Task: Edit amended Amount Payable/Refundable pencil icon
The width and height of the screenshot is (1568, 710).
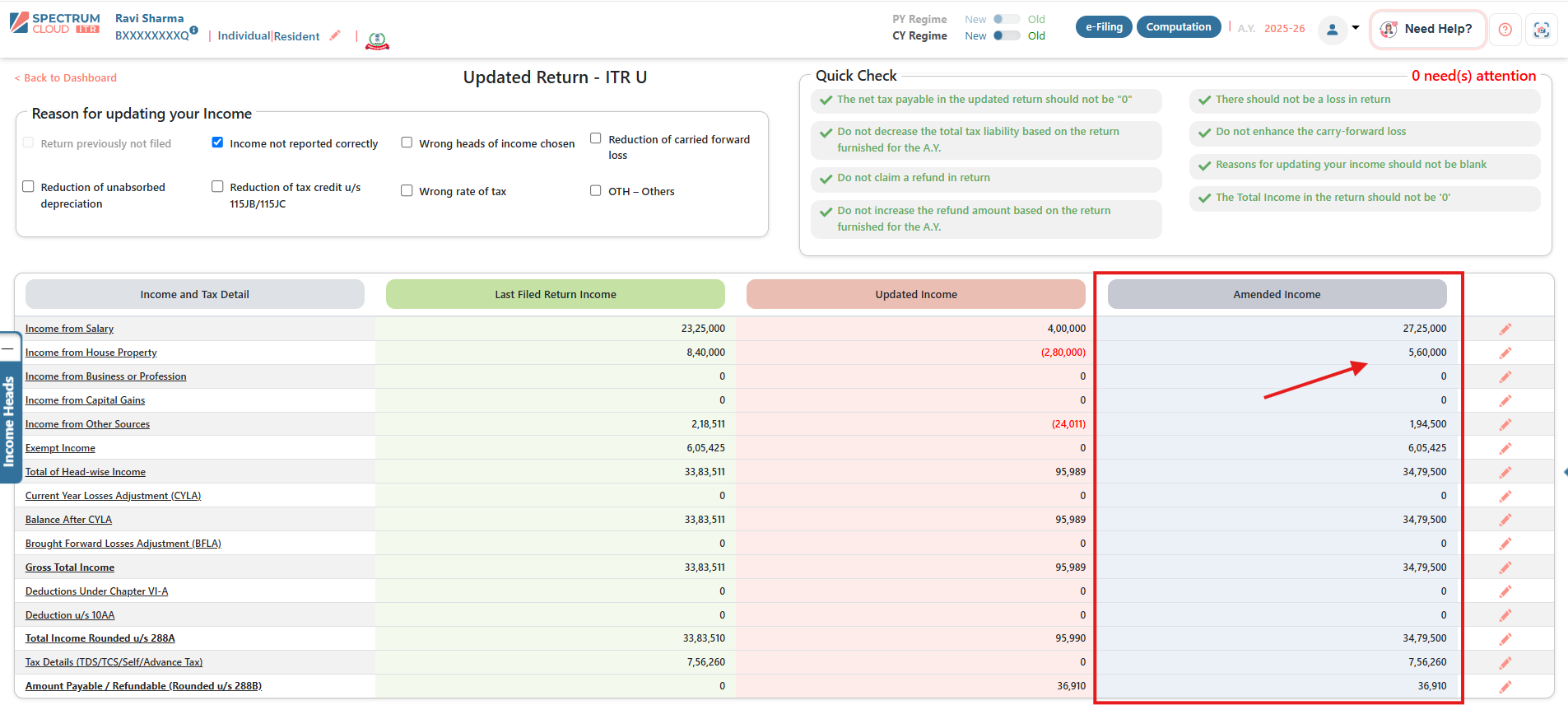Action: [x=1505, y=687]
